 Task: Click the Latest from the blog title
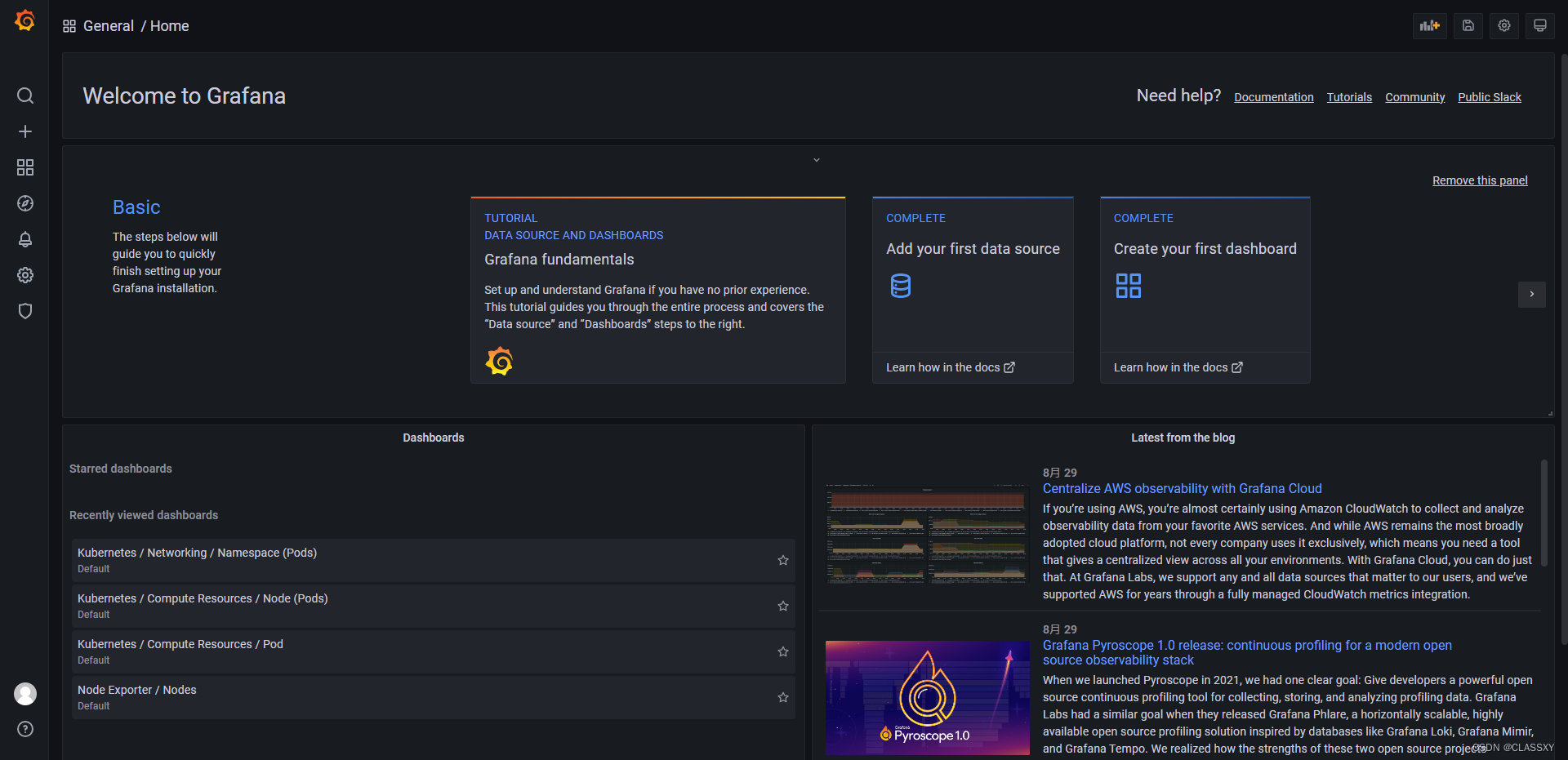(1183, 438)
